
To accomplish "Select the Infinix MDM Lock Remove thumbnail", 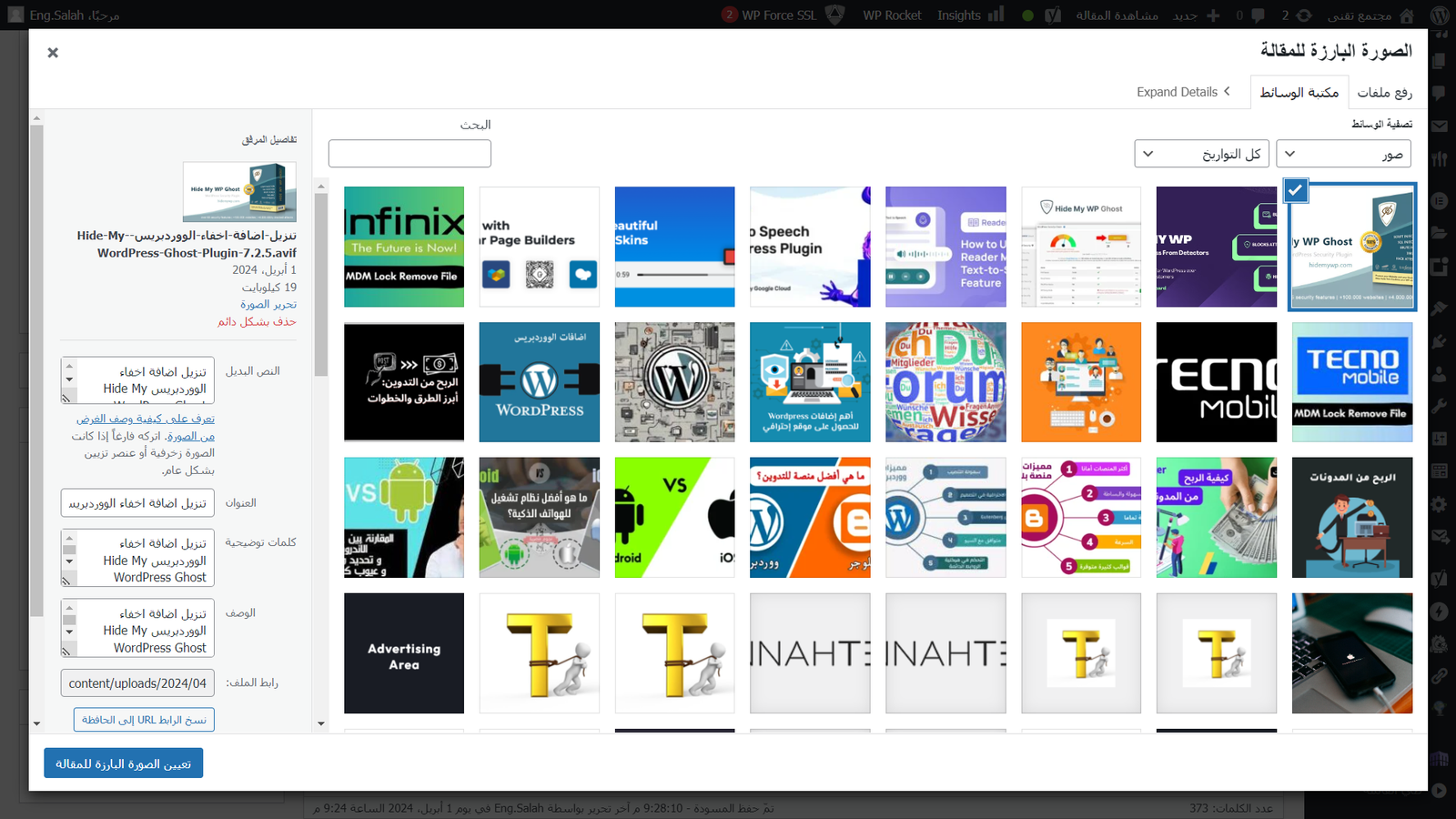I will pos(404,247).
